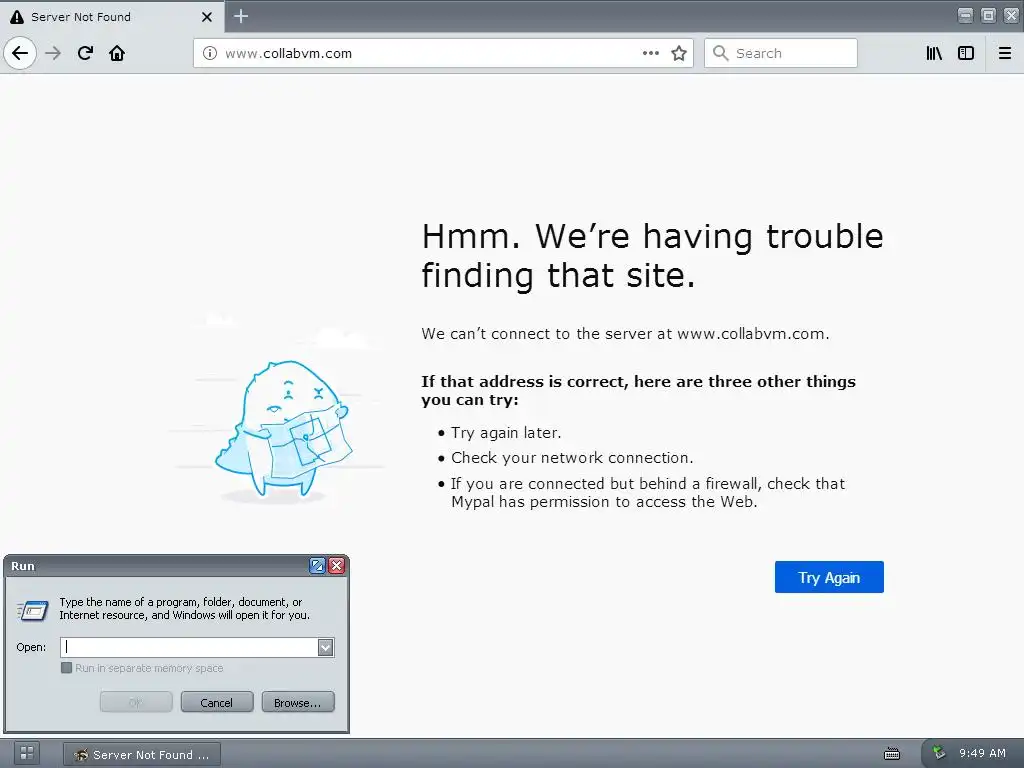Click the forward navigation arrow
The height and width of the screenshot is (768, 1024).
(x=53, y=53)
